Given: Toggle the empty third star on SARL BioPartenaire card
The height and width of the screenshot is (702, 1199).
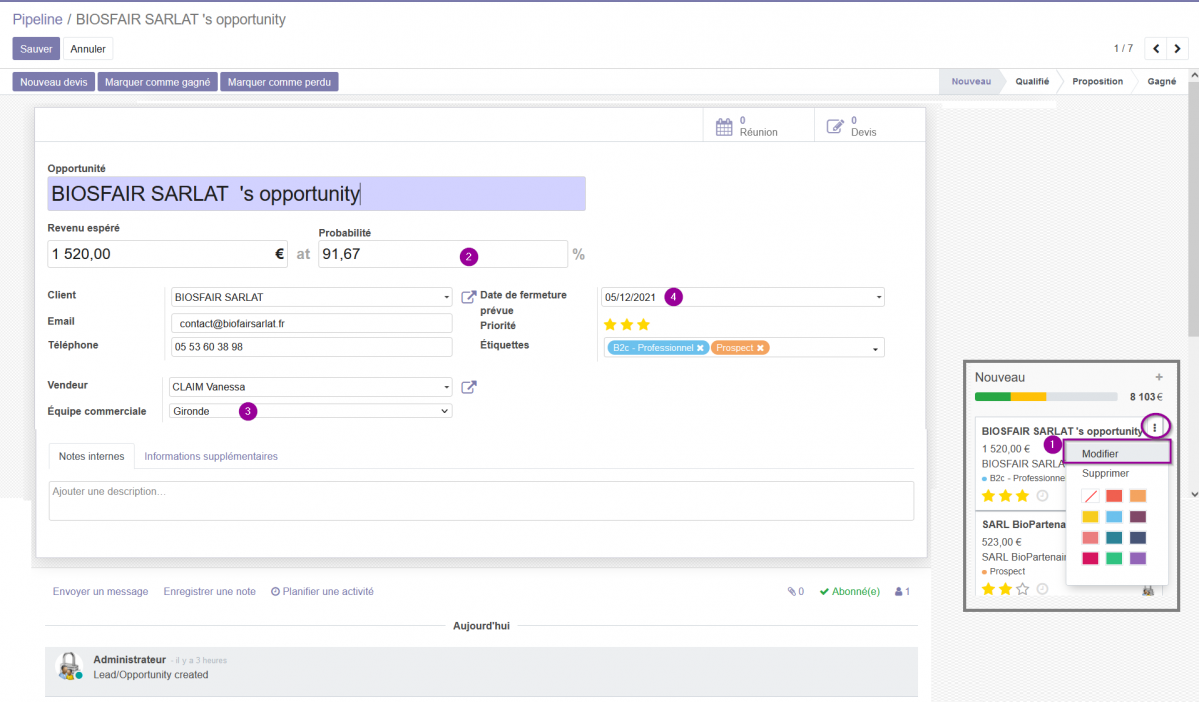Looking at the screenshot, I should 1022,589.
